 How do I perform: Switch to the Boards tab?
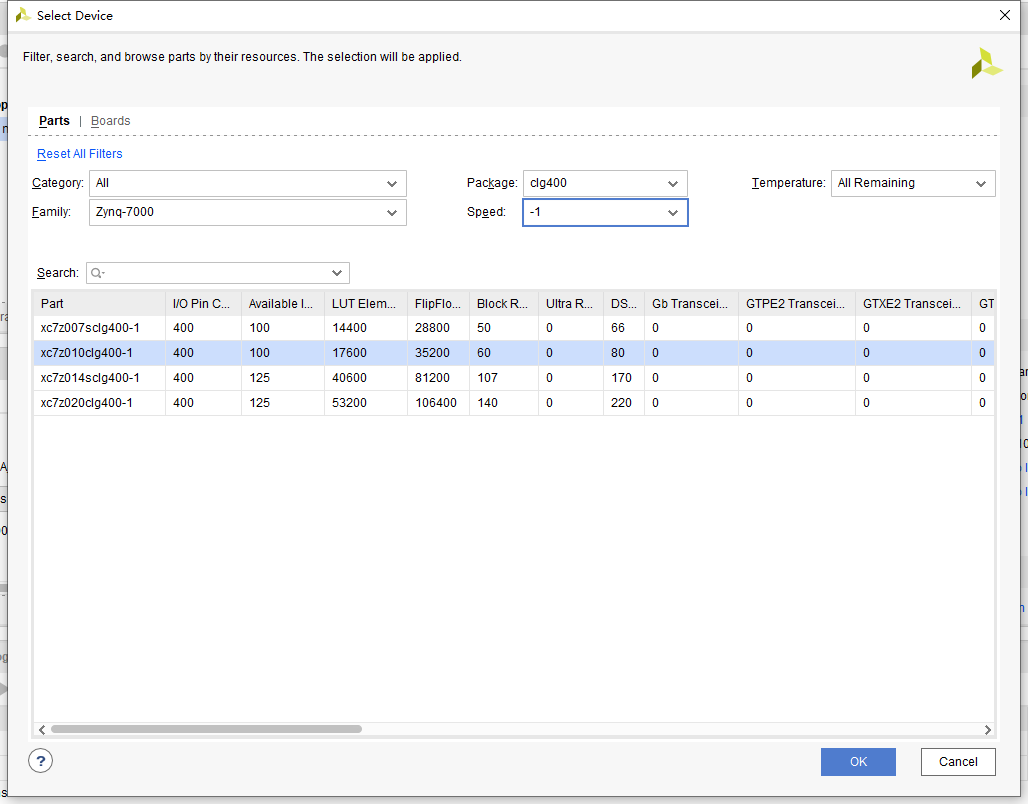(111, 121)
